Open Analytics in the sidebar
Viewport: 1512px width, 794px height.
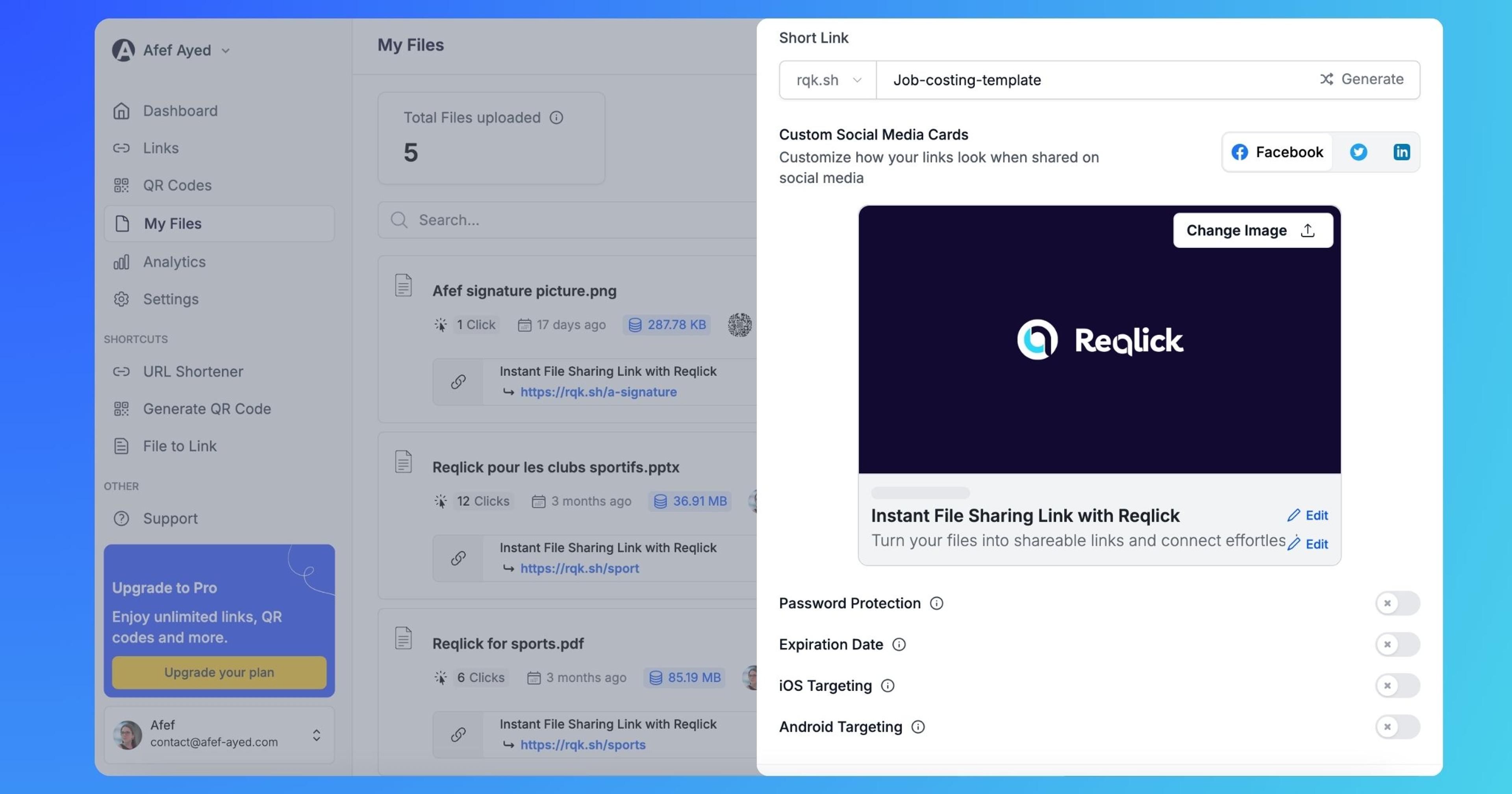[174, 262]
